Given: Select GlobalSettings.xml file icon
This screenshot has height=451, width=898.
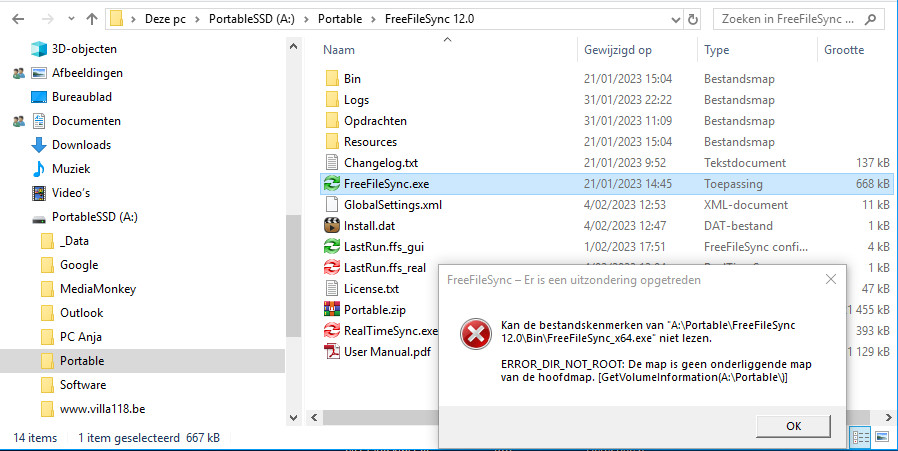Looking at the screenshot, I should 332,205.
